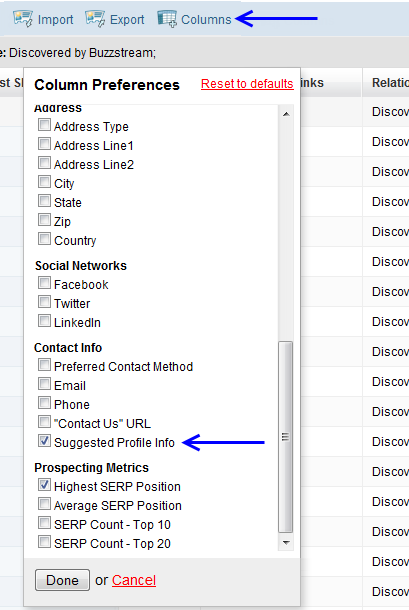Tick the Twitter checkbox
This screenshot has width=409, height=610.
coord(44,302)
